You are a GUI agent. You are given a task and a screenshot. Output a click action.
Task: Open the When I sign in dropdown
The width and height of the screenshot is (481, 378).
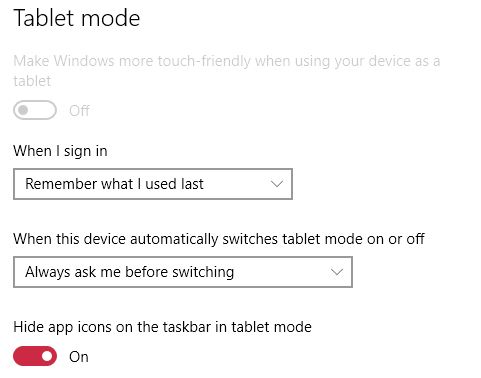click(153, 184)
